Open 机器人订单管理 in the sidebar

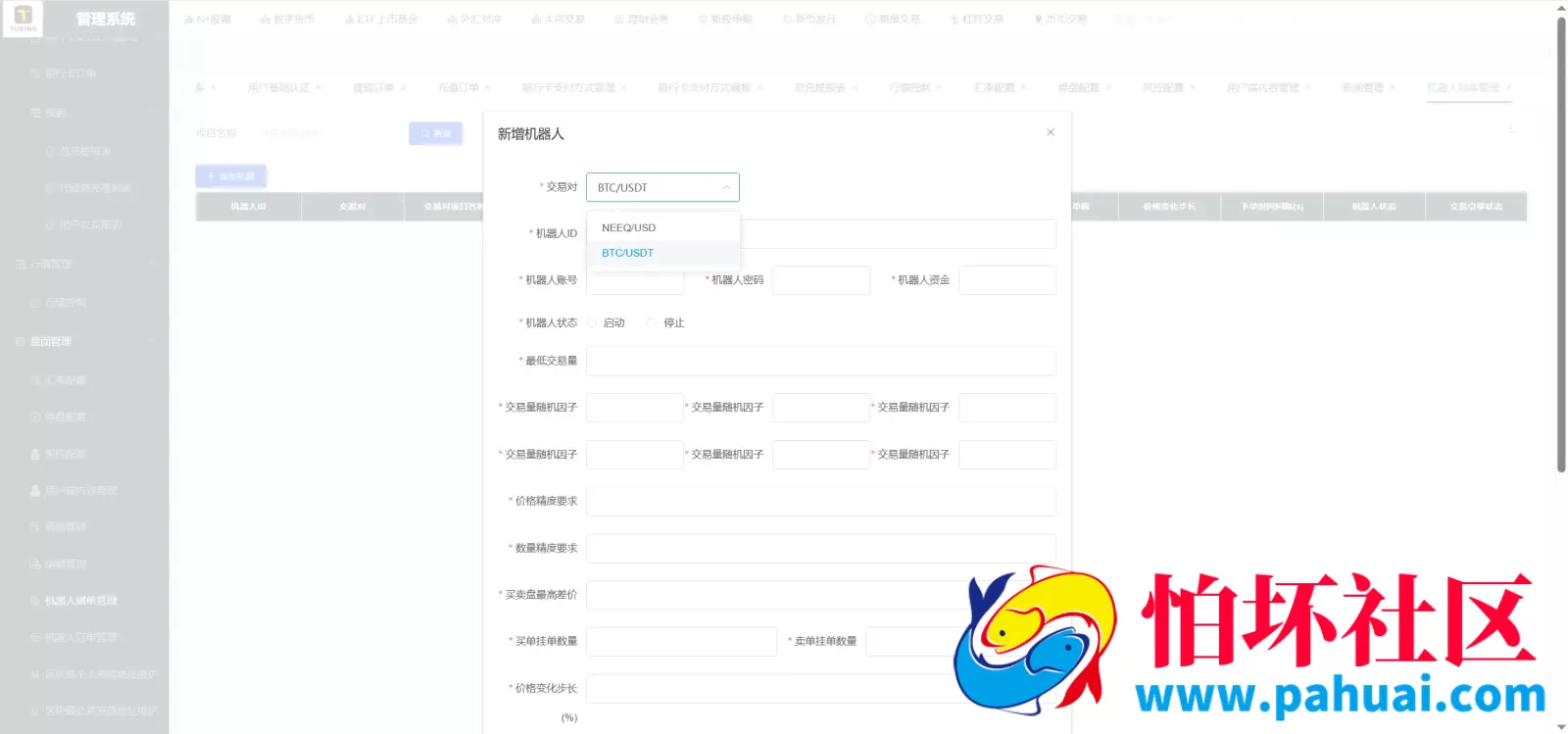[80, 637]
